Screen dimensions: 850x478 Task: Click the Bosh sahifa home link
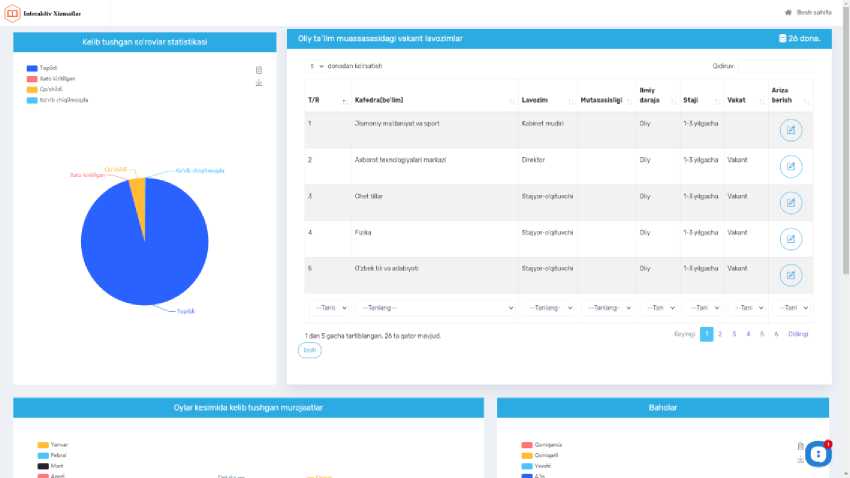pos(808,12)
